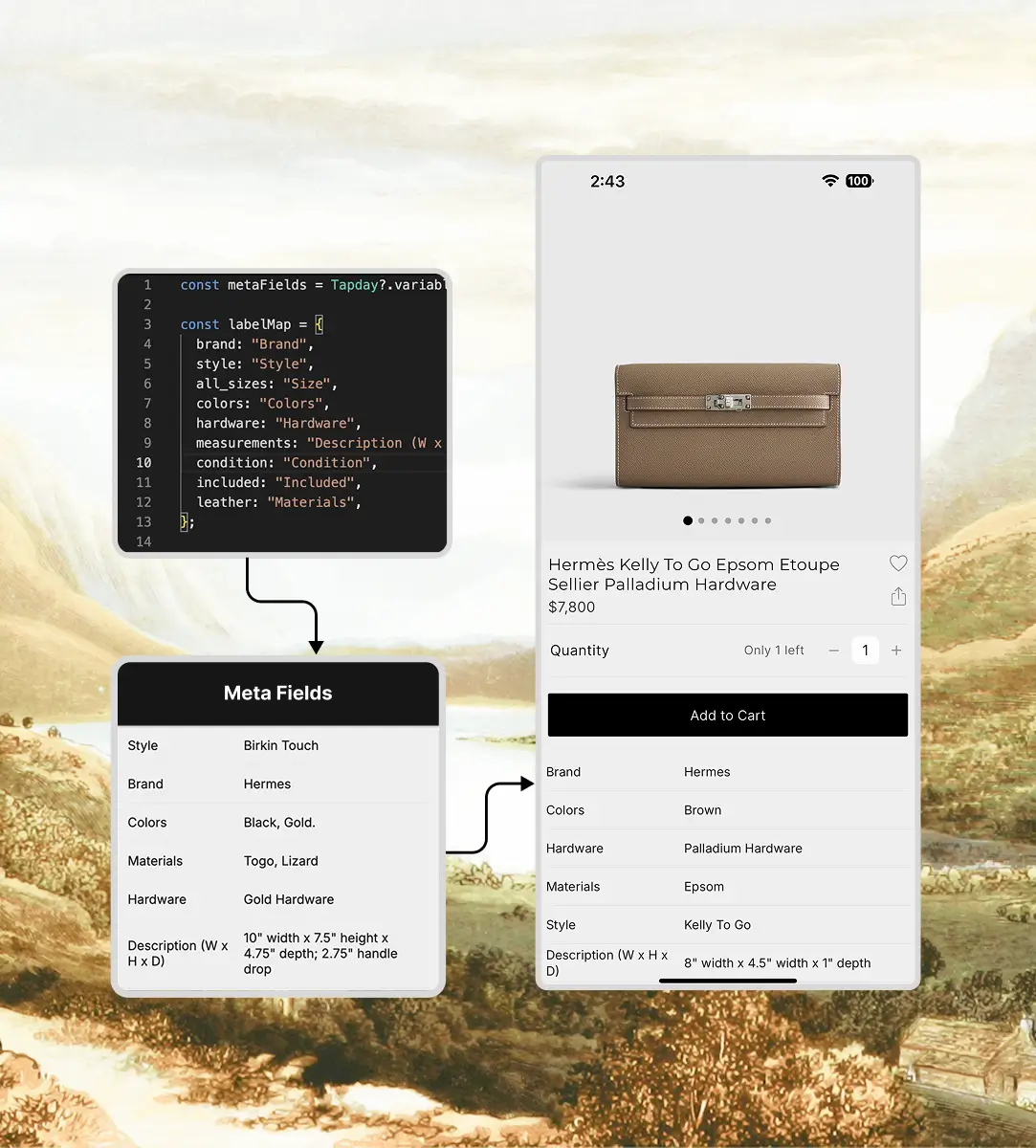The width and height of the screenshot is (1036, 1148).
Task: Click the quantity value field showing 1
Action: click(865, 651)
